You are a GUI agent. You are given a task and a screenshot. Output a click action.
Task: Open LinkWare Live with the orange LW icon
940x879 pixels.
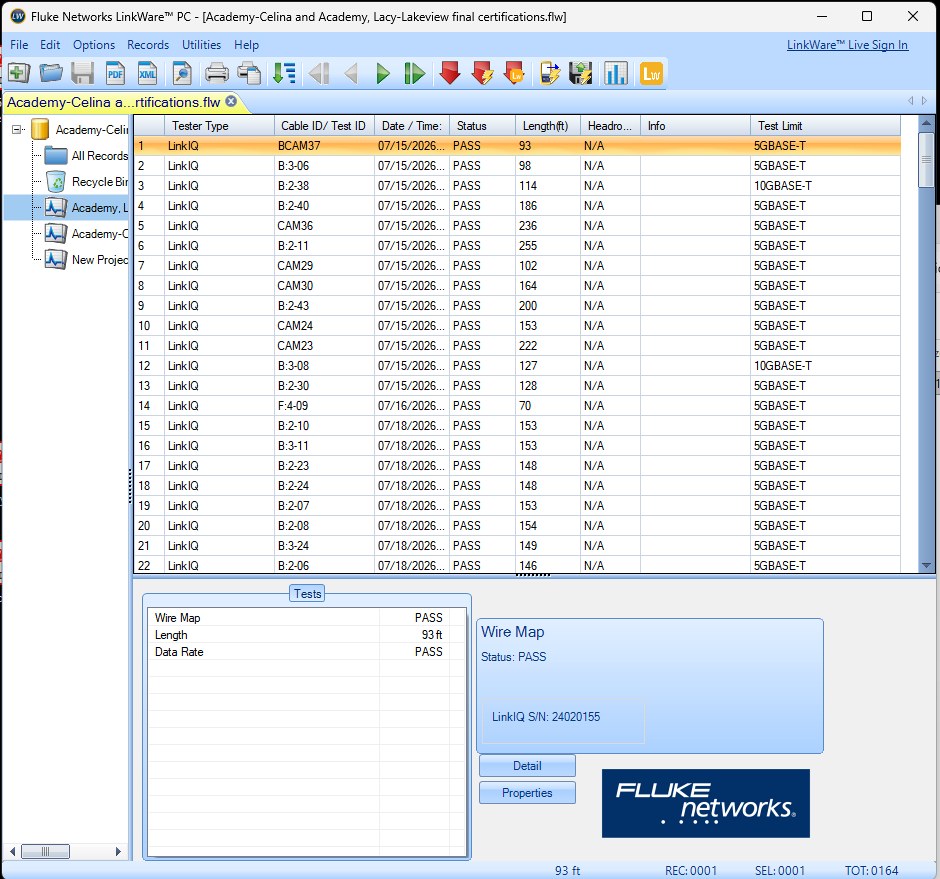[x=651, y=73]
